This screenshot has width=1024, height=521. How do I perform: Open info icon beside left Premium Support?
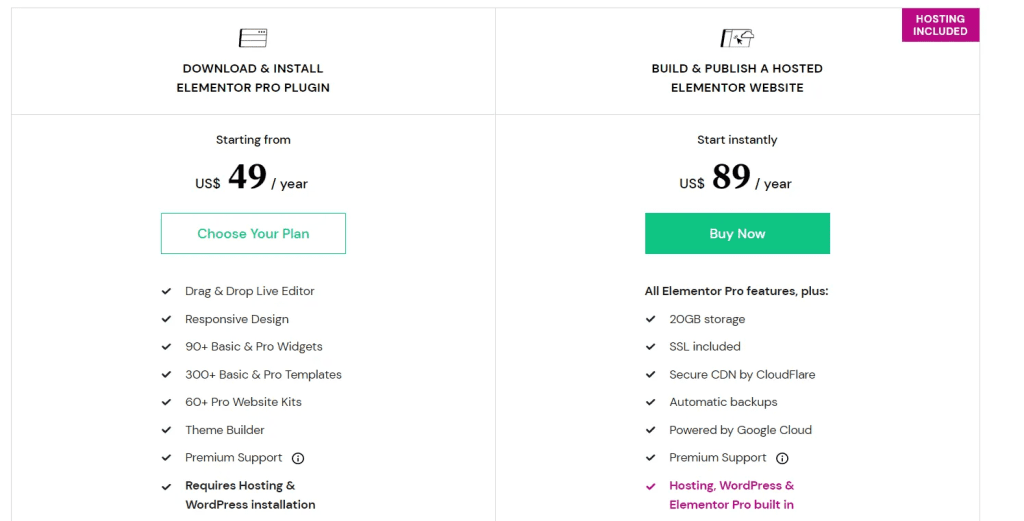298,458
